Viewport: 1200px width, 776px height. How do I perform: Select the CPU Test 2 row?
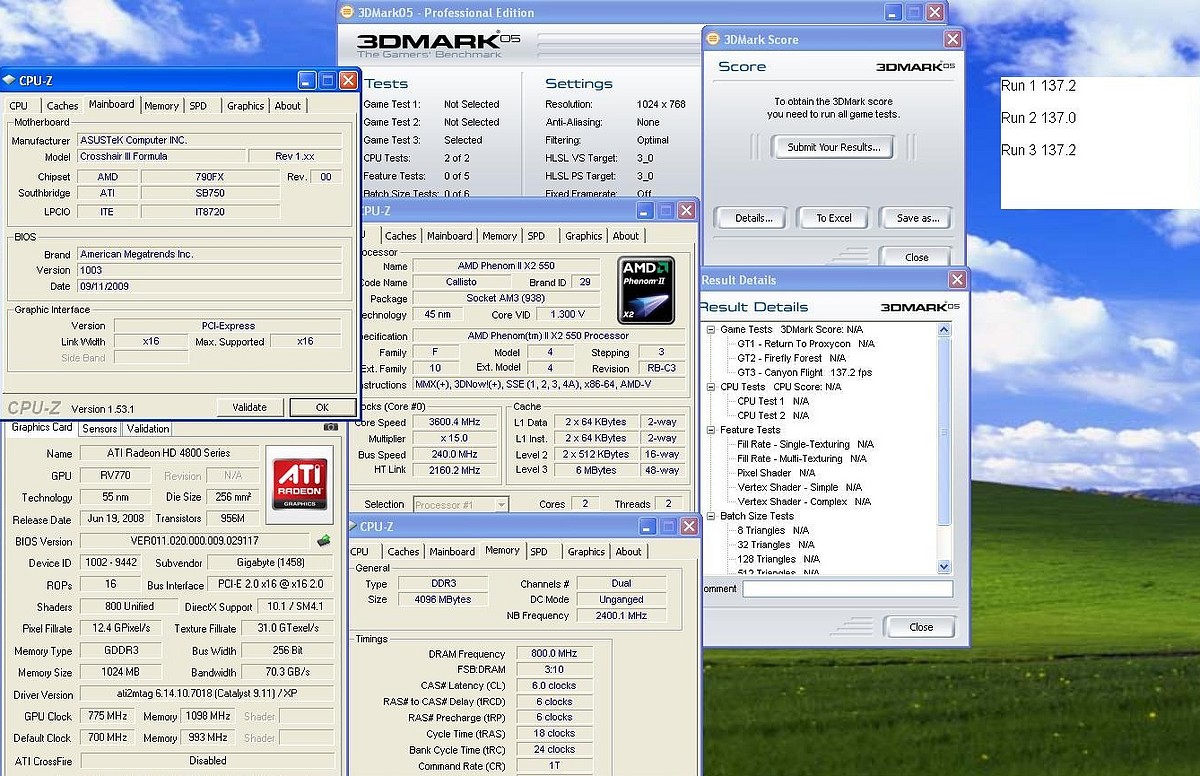(773, 415)
